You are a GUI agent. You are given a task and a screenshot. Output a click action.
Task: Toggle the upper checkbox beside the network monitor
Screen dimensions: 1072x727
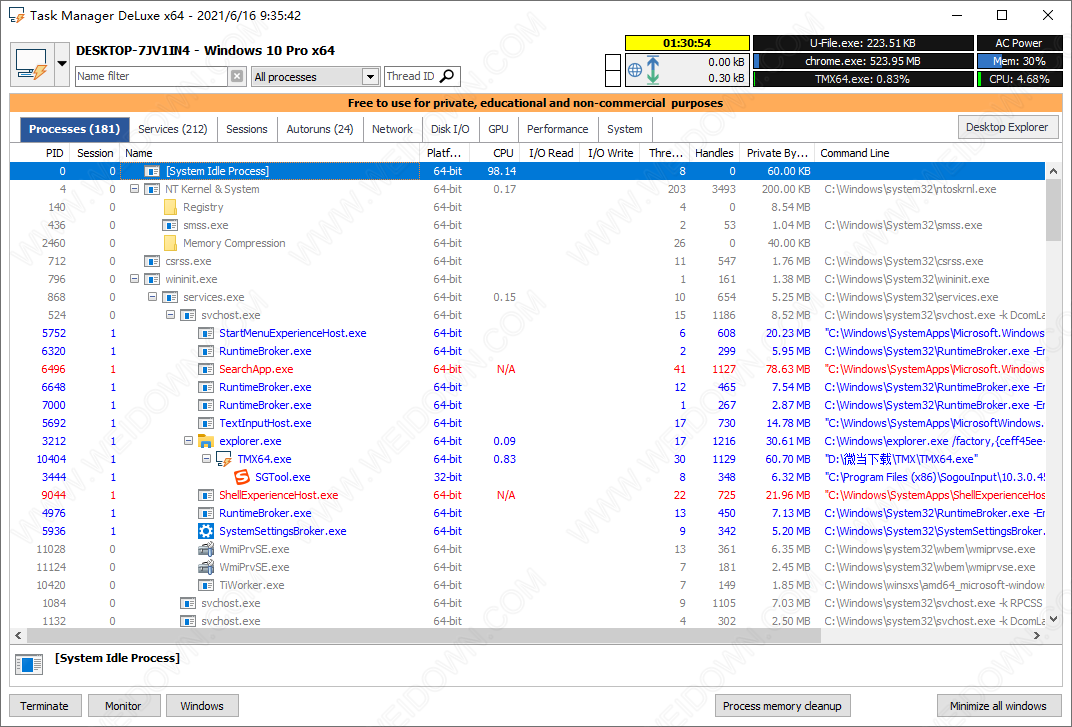(x=613, y=63)
